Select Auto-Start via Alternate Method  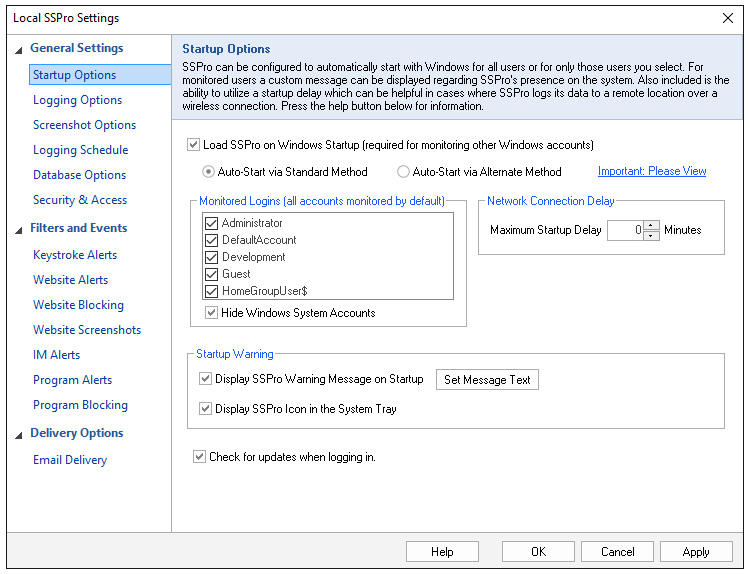(x=403, y=172)
